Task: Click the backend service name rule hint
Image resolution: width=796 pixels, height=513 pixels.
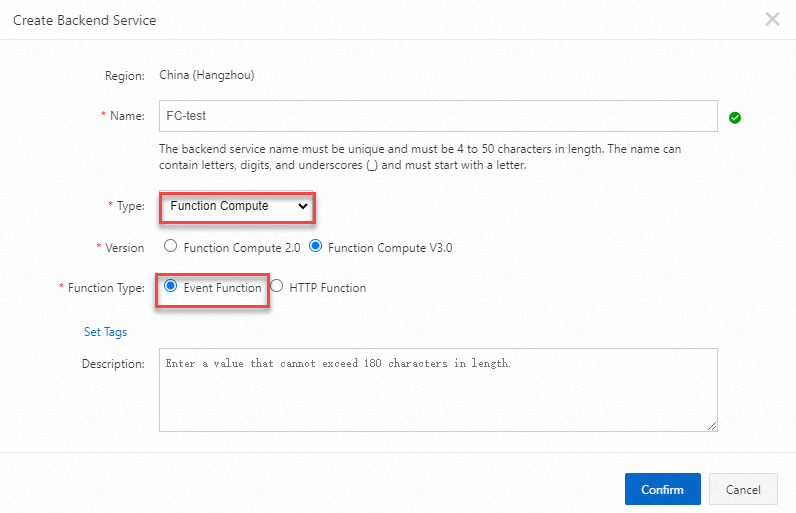Action: click(420, 157)
